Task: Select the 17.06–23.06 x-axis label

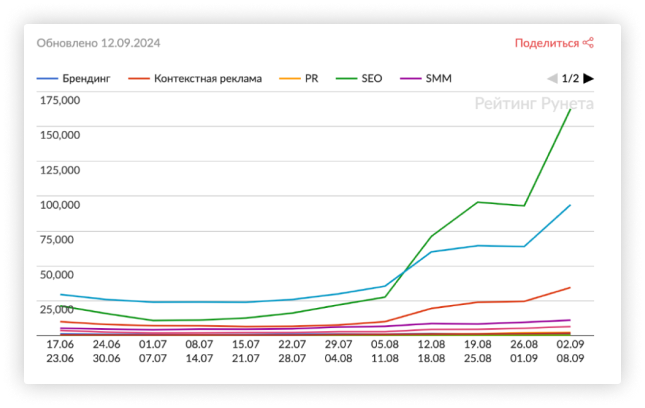Action: pos(60,350)
